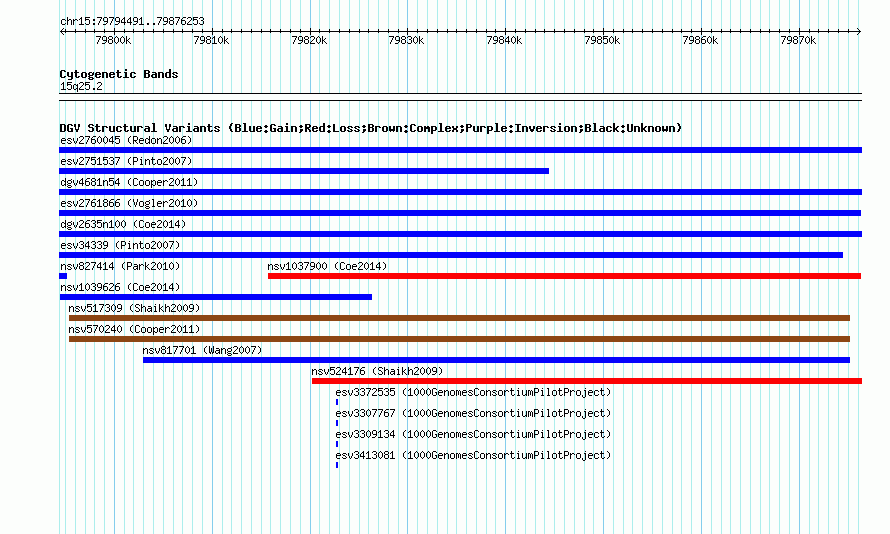Click the esv2760045 (Redon2006) blue gain bar
The height and width of the screenshot is (534, 890).
(460, 150)
